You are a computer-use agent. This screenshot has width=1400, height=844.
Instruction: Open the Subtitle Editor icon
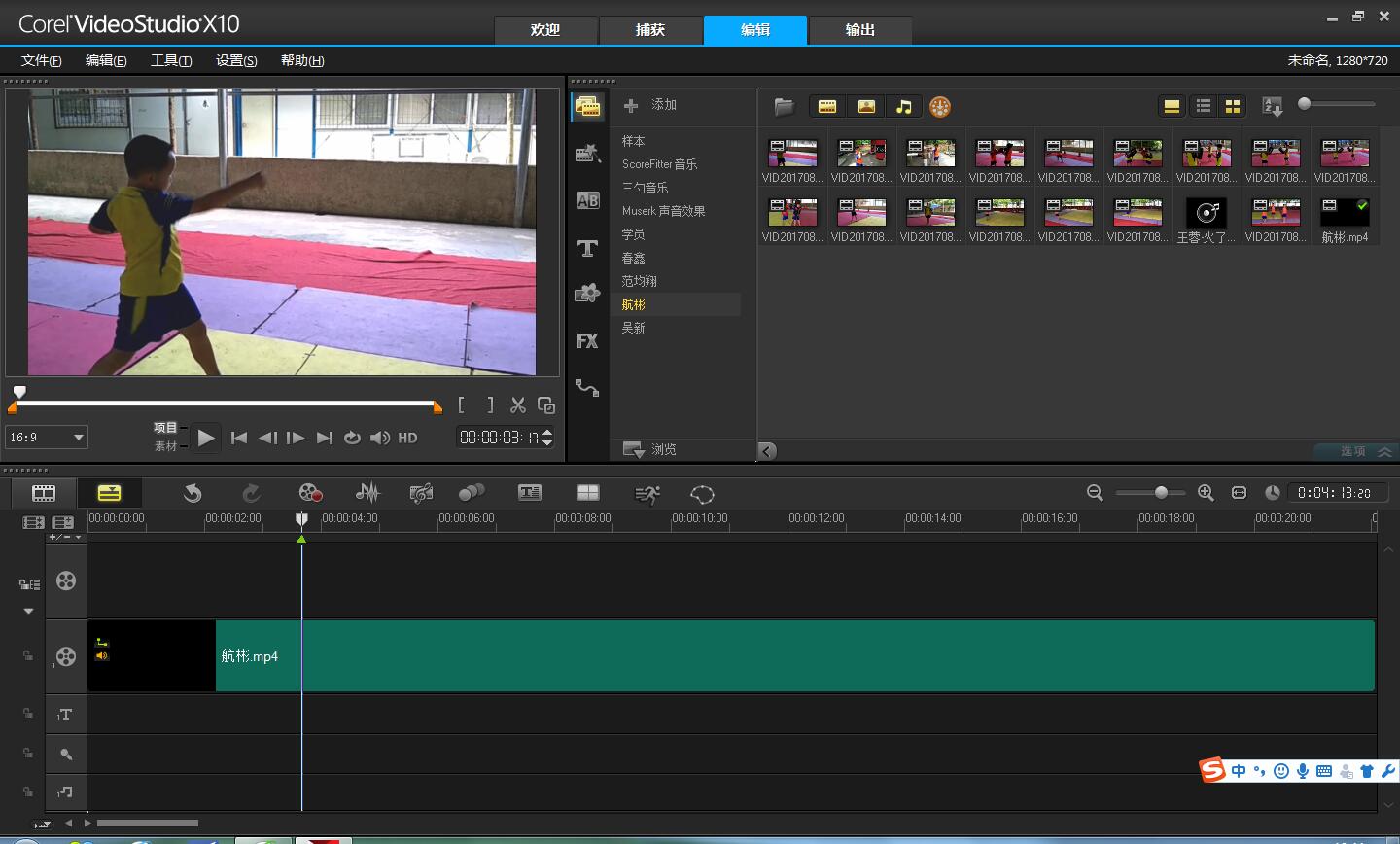[530, 493]
